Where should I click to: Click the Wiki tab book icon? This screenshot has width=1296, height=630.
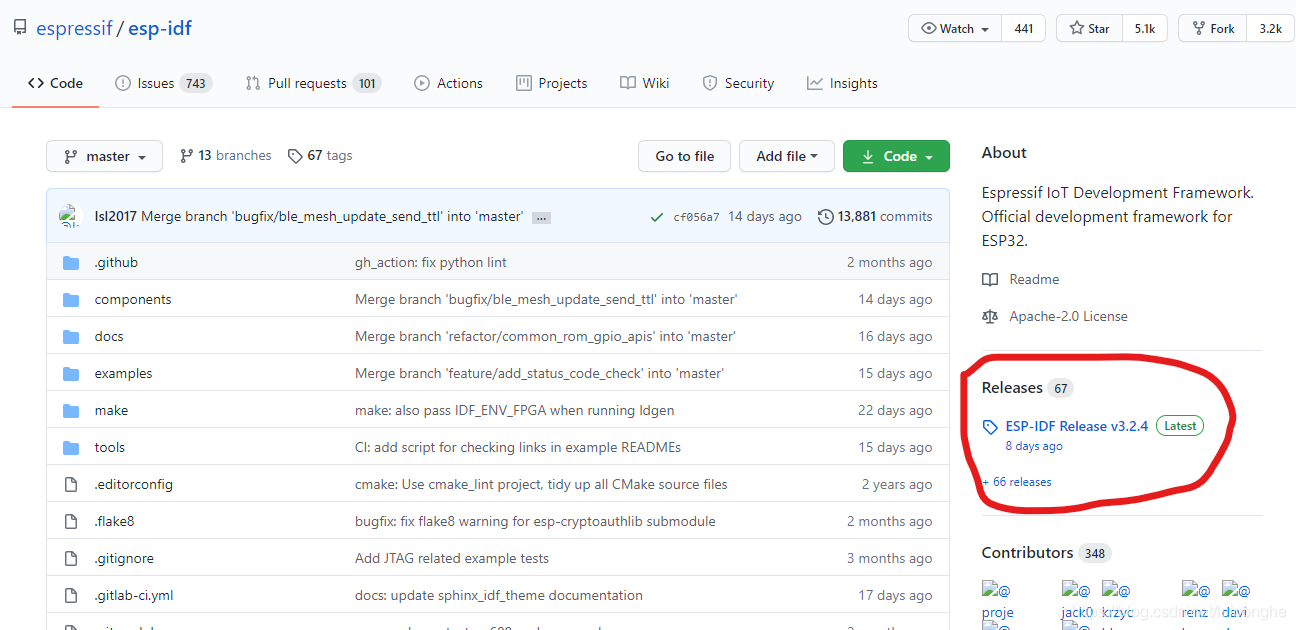pyautogui.click(x=628, y=83)
